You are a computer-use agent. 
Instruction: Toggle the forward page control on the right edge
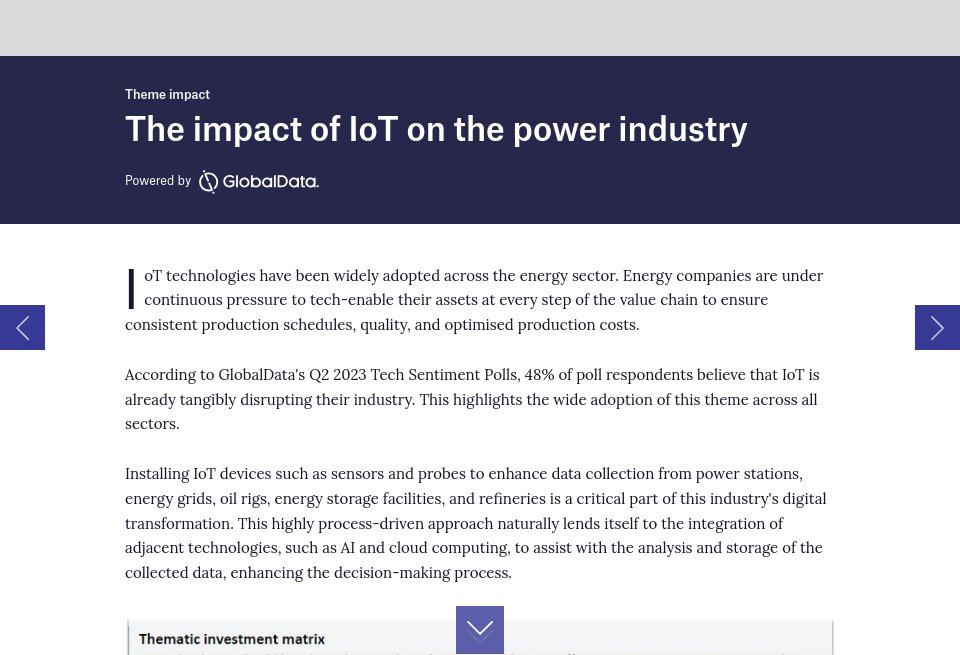[x=937, y=327]
